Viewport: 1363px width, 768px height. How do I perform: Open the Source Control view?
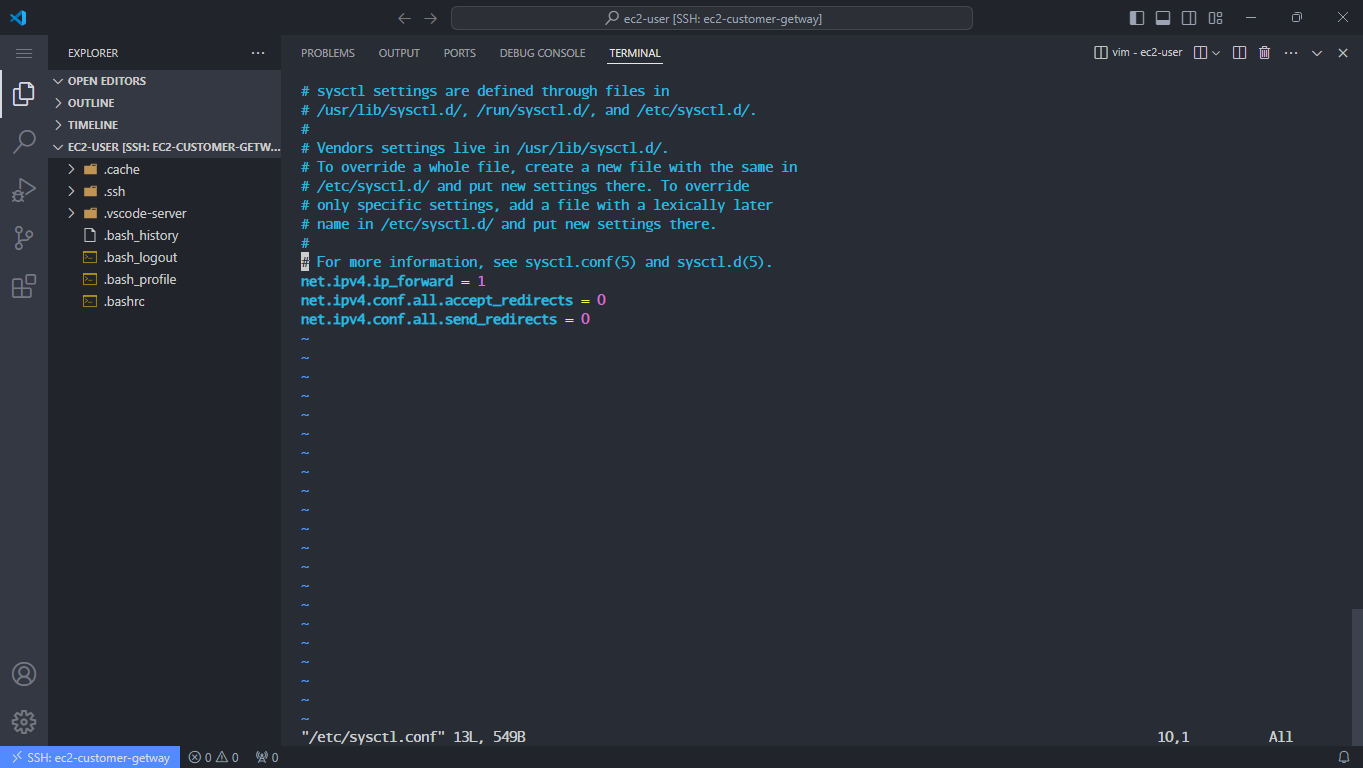click(24, 237)
